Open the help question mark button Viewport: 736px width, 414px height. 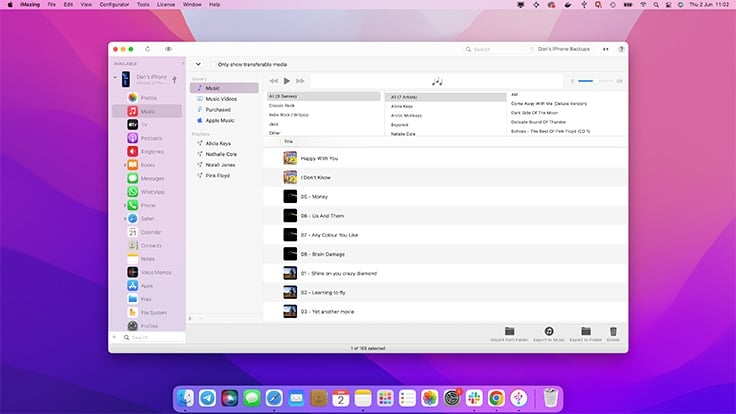click(x=621, y=49)
